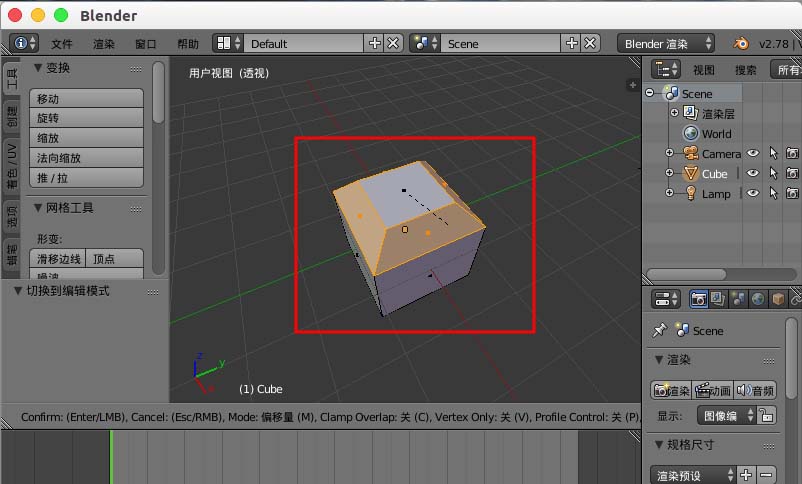The height and width of the screenshot is (484, 802).
Task: Toggle Lamp selectability arrow icon
Action: coord(773,193)
